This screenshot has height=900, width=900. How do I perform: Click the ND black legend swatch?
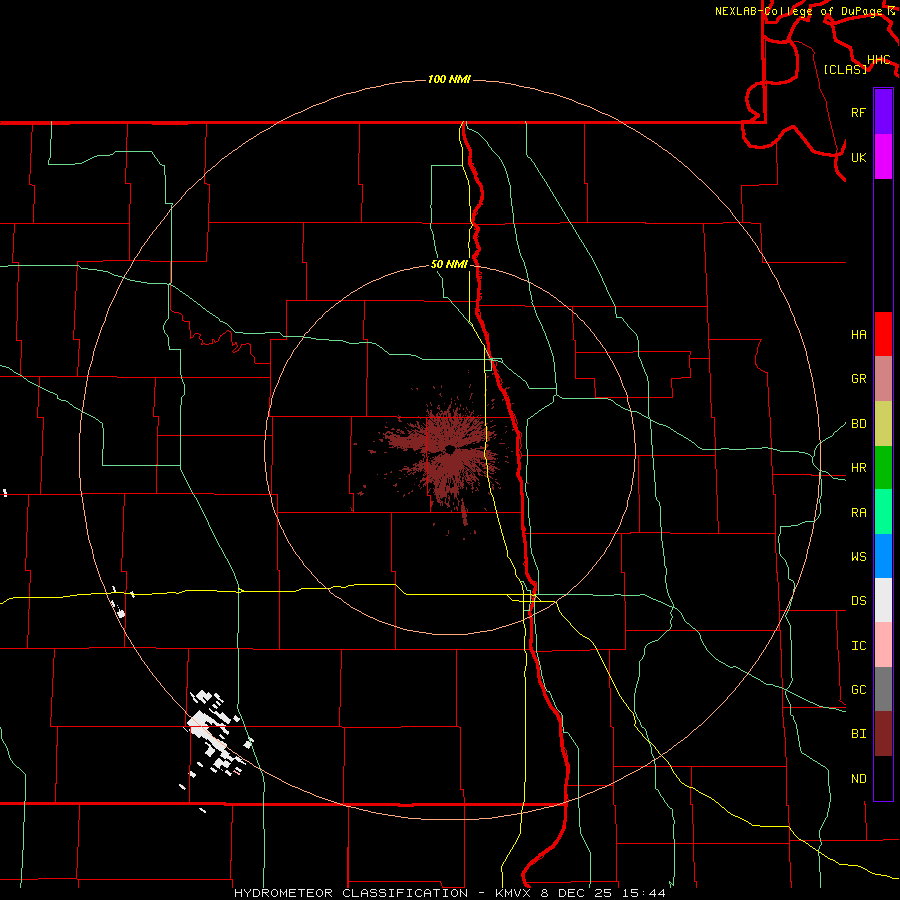[x=883, y=778]
